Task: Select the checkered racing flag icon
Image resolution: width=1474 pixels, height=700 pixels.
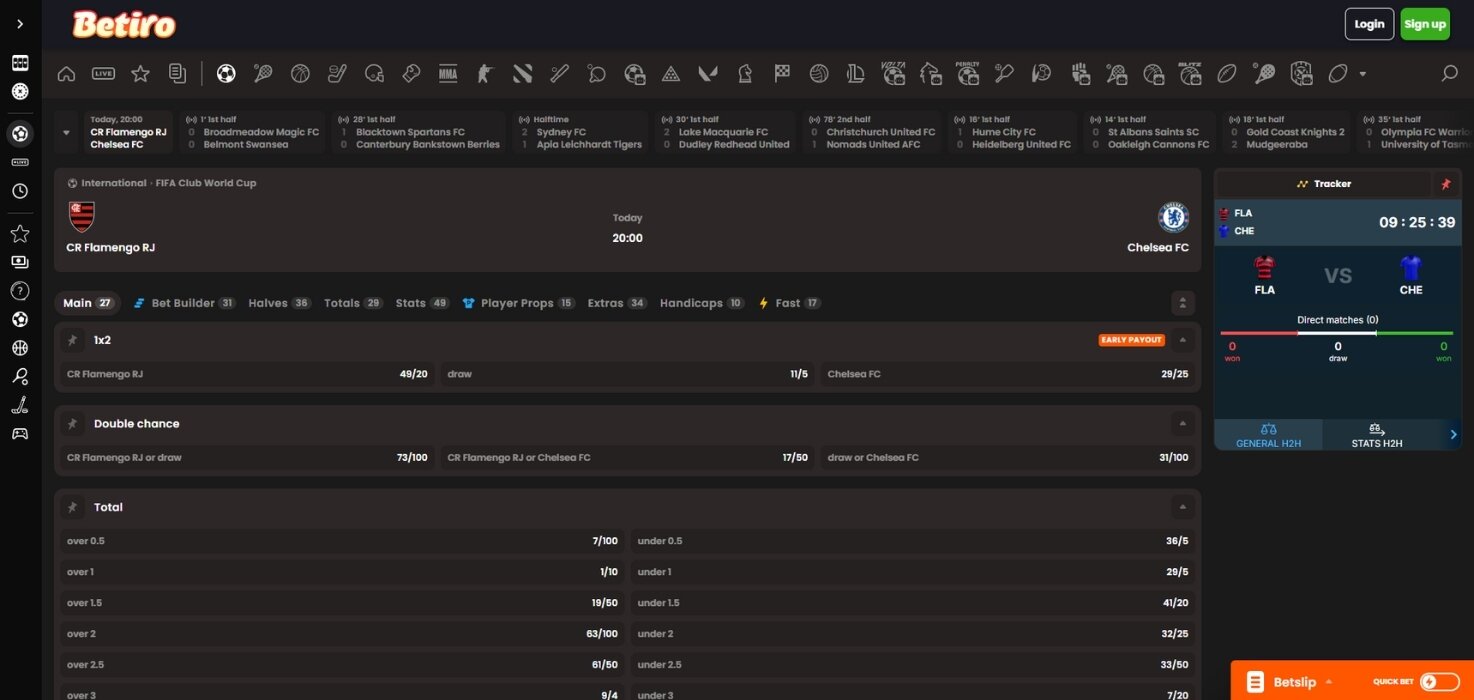Action: [x=782, y=73]
